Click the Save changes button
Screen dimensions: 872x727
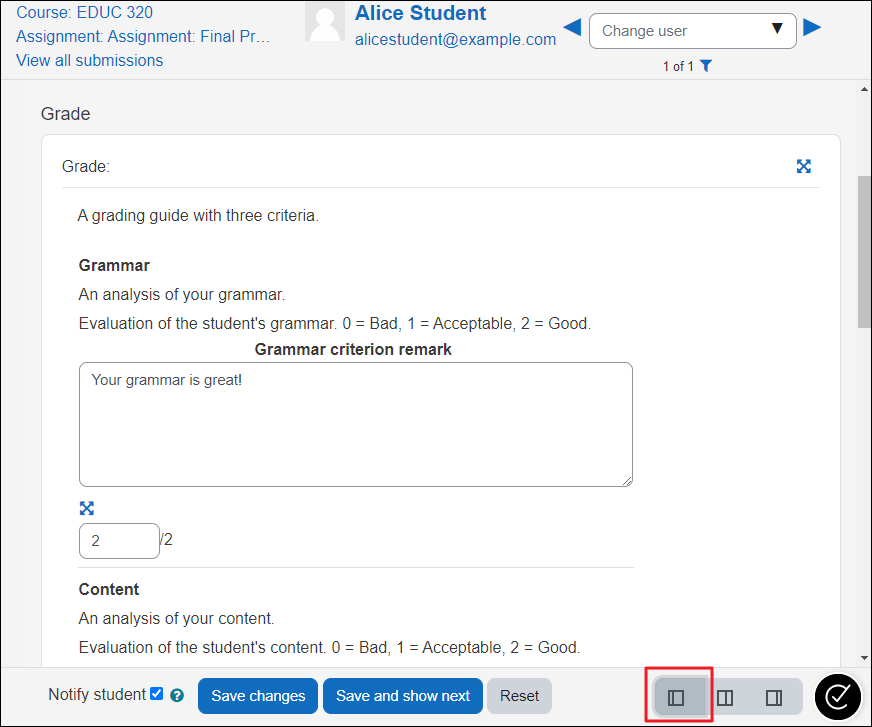(258, 696)
